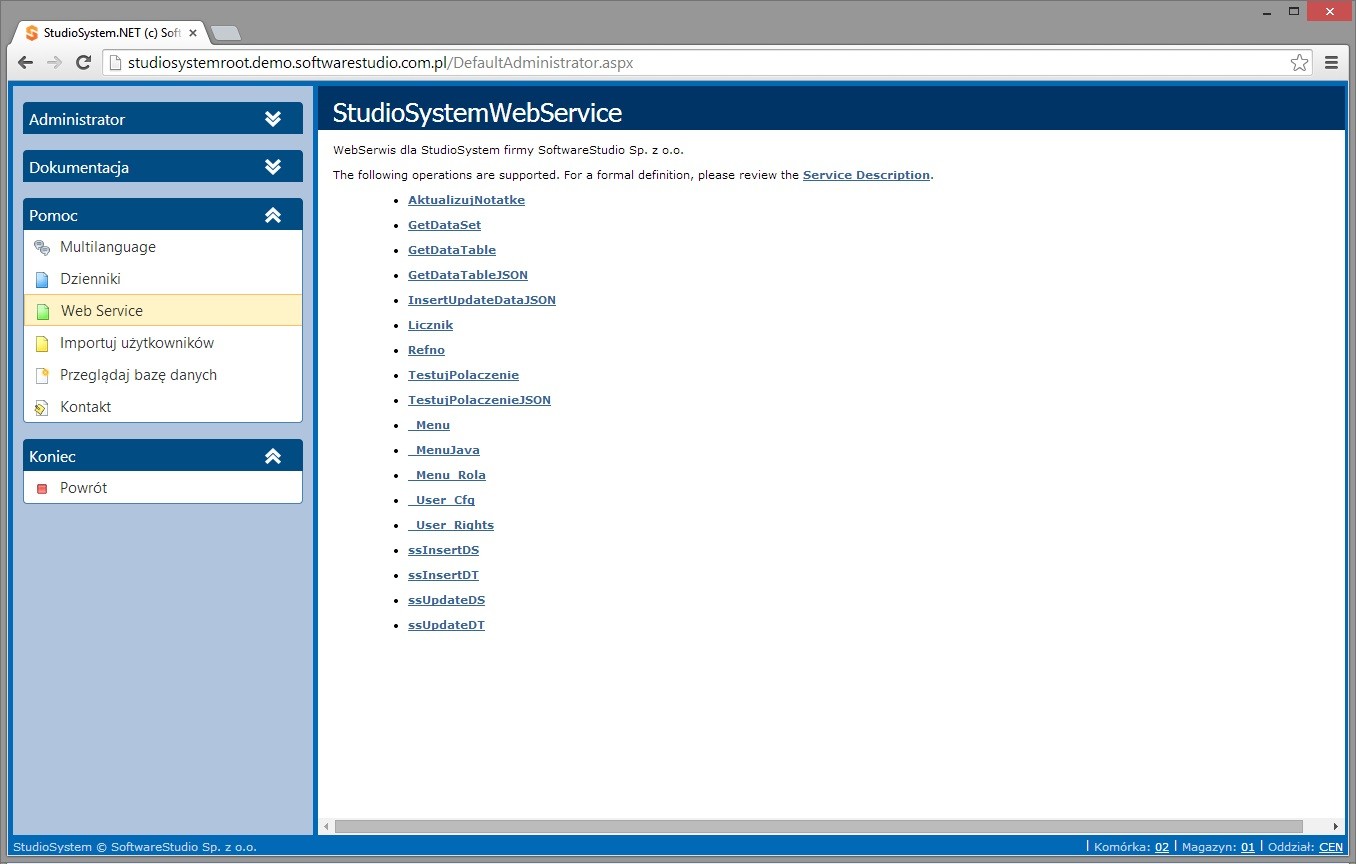
Task: Close the StudioSystem.NET browser tab
Action: click(x=193, y=33)
